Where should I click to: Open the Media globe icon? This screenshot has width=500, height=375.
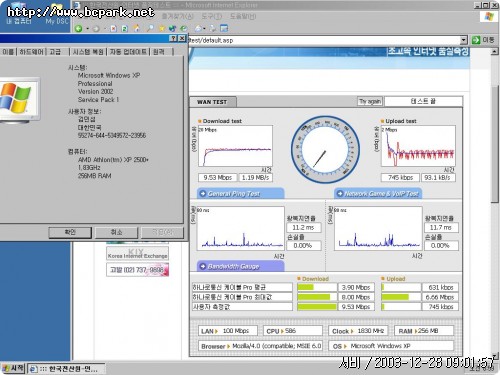click(172, 29)
